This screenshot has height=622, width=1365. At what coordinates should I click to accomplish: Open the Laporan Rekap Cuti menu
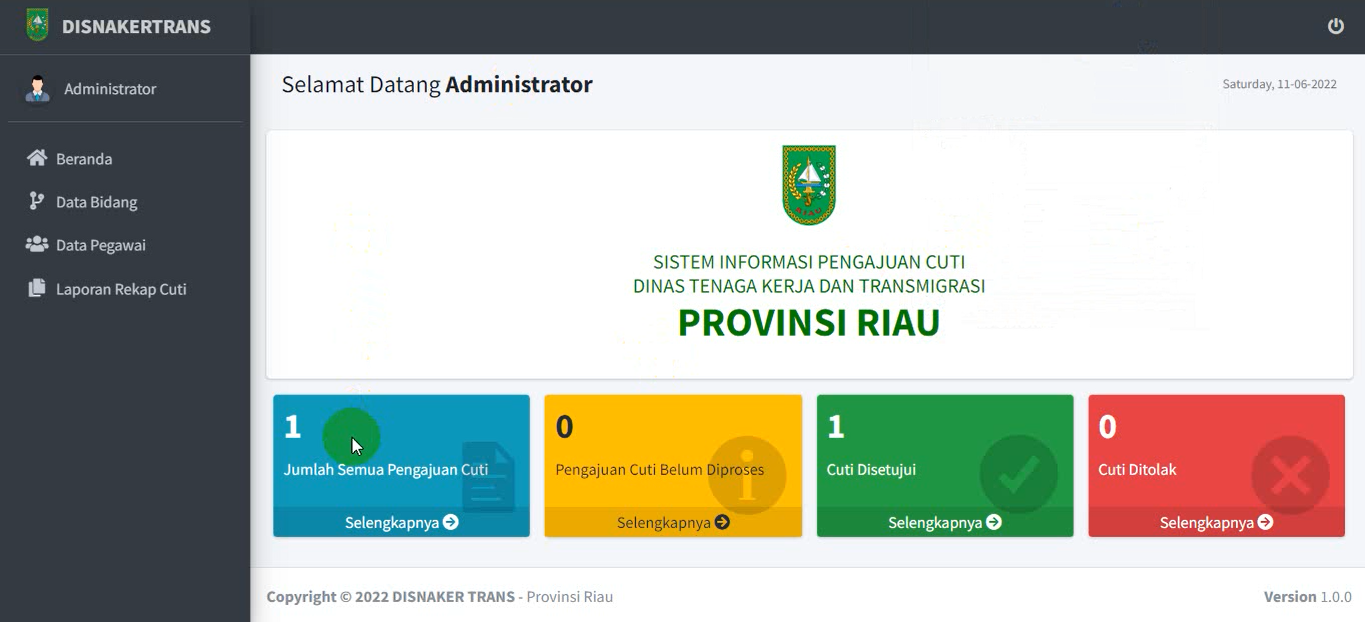125,288
